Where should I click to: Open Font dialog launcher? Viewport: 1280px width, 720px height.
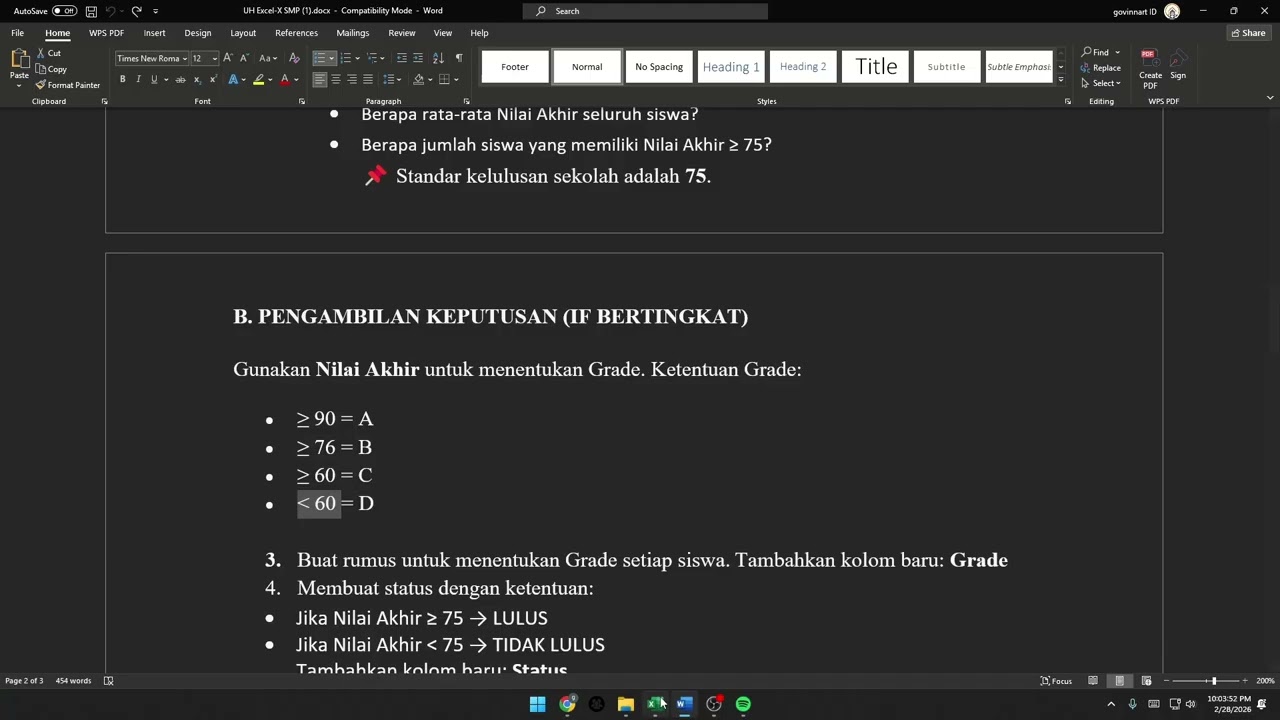pyautogui.click(x=302, y=101)
